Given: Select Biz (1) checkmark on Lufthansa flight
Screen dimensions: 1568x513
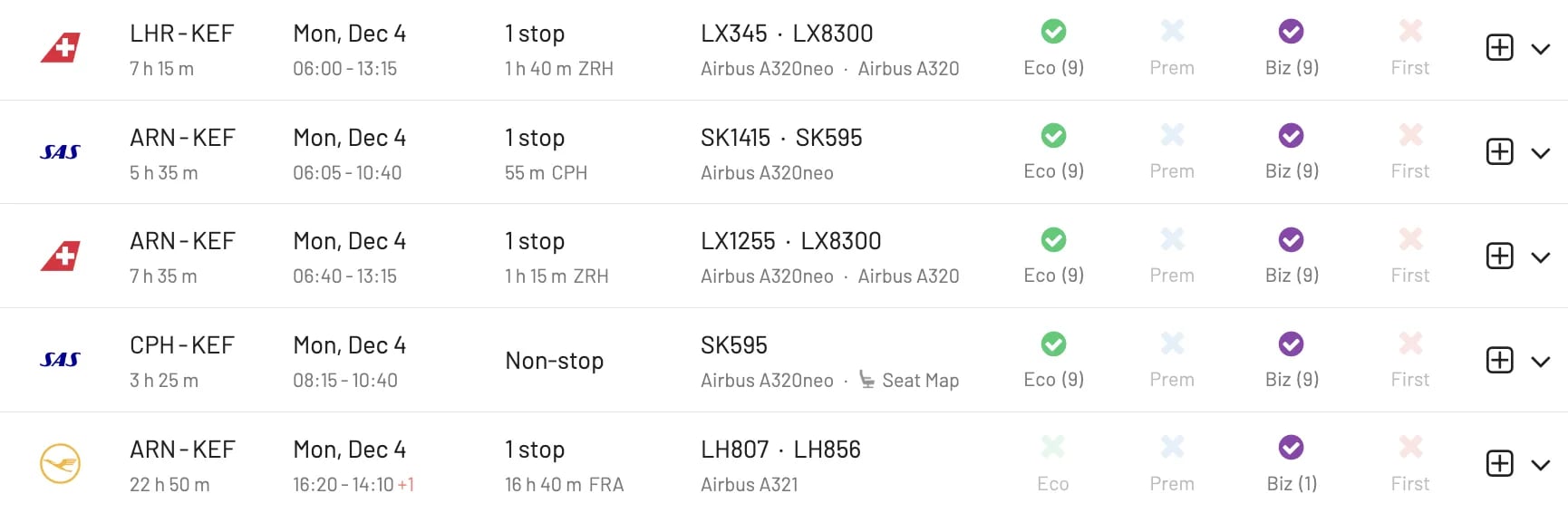Looking at the screenshot, I should [1292, 448].
